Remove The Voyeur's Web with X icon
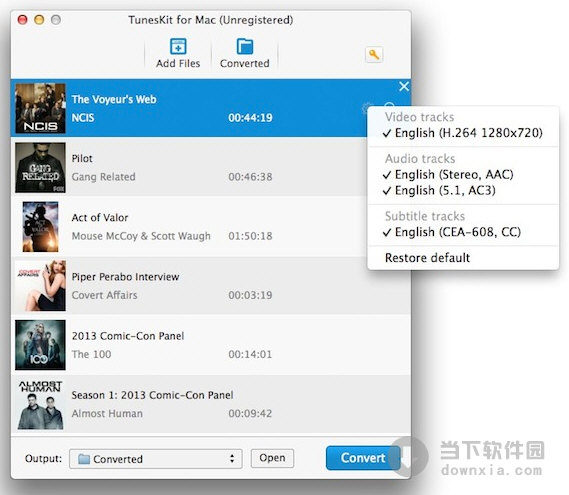Image resolution: width=569 pixels, height=495 pixels. (x=404, y=86)
